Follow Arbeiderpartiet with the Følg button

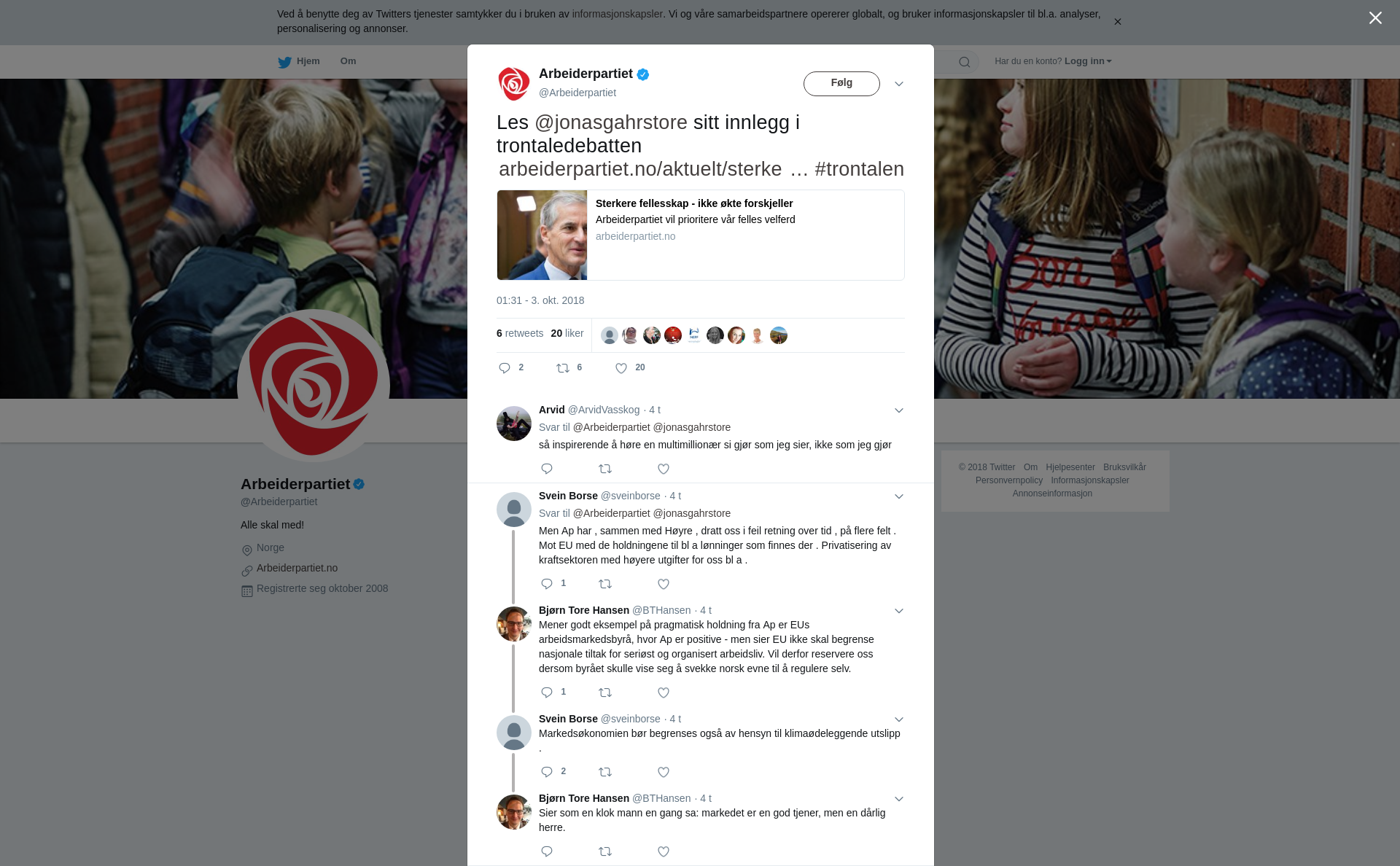(841, 84)
